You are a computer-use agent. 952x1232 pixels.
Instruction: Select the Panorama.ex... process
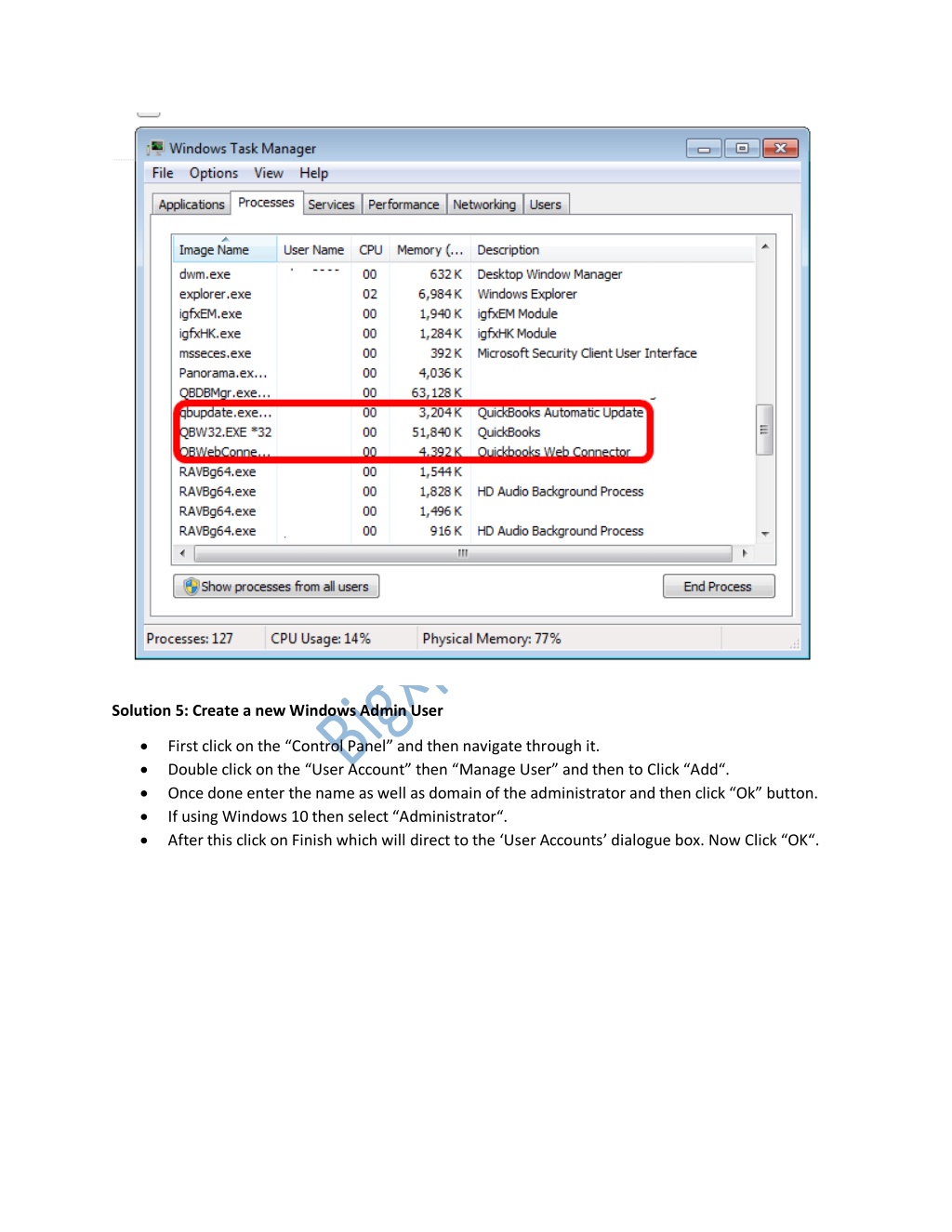pyautogui.click(x=464, y=373)
